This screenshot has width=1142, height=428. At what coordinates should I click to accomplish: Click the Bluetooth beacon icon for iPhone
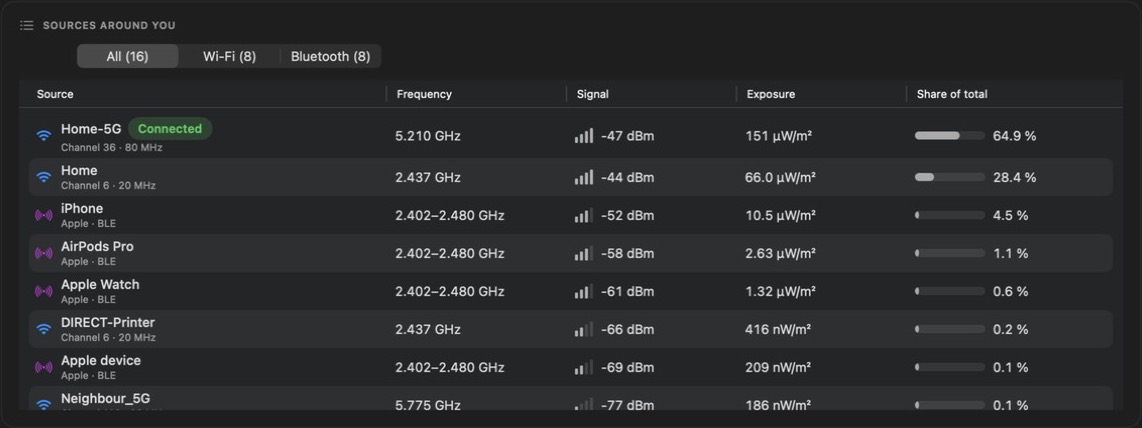tap(44, 215)
